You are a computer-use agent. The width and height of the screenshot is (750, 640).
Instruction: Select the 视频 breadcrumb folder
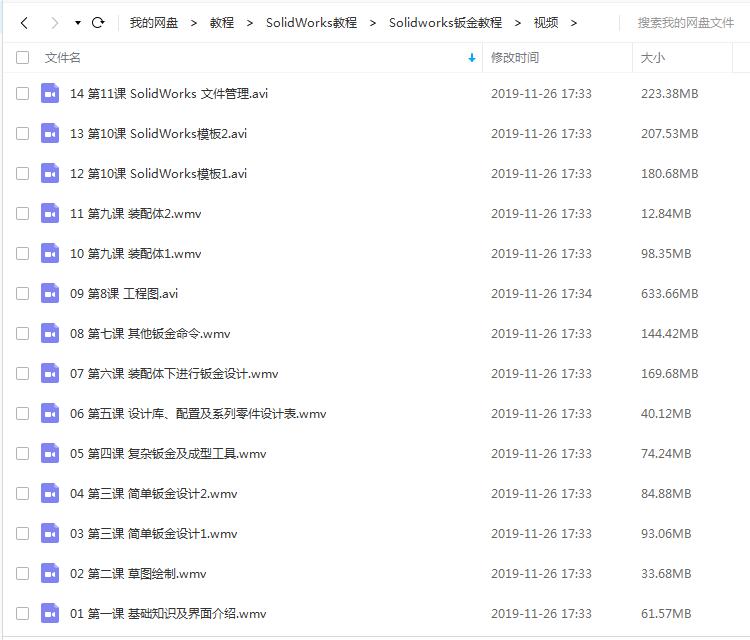coord(546,22)
